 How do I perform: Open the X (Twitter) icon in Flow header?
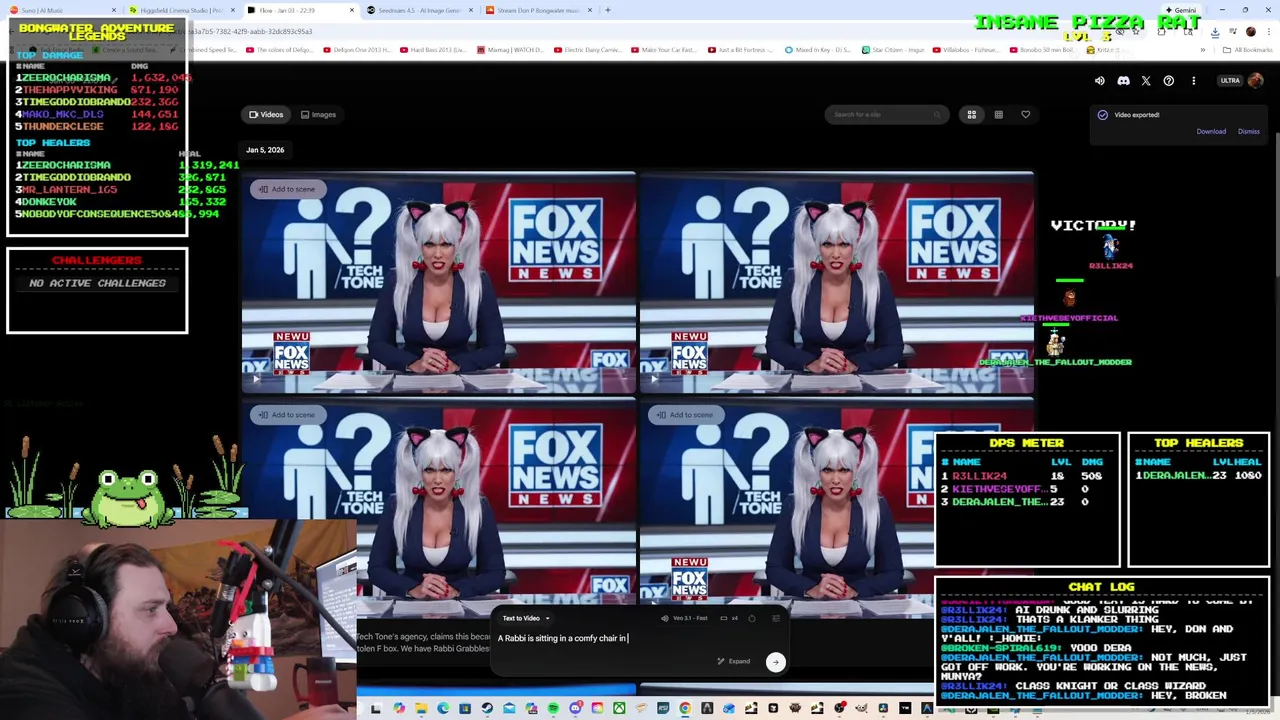[x=1146, y=81]
